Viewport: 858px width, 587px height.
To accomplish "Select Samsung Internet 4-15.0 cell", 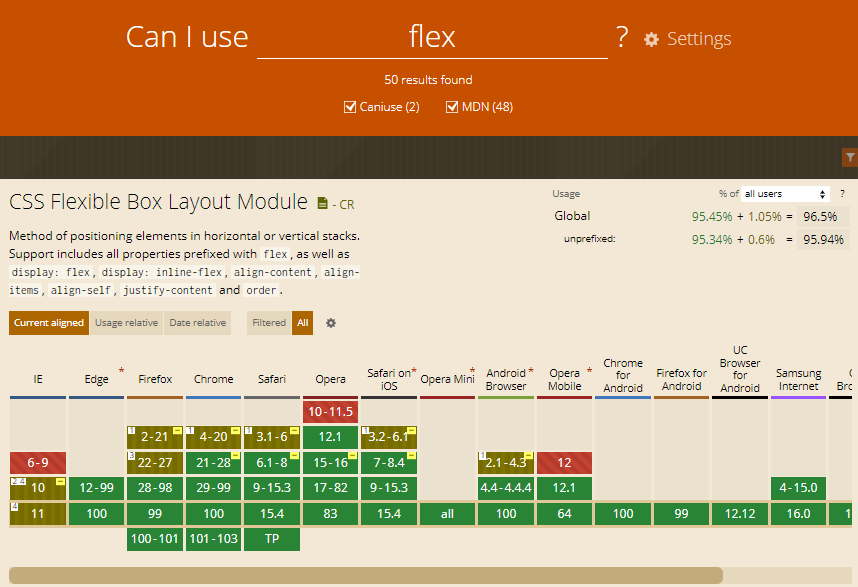I will (x=799, y=488).
